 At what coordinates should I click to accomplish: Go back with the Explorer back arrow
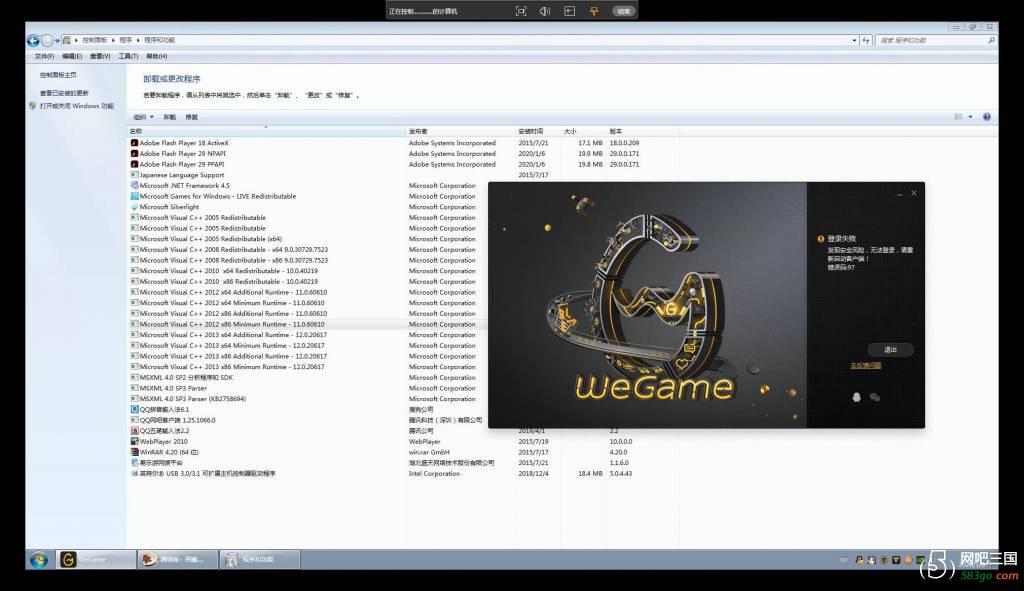coord(33,40)
